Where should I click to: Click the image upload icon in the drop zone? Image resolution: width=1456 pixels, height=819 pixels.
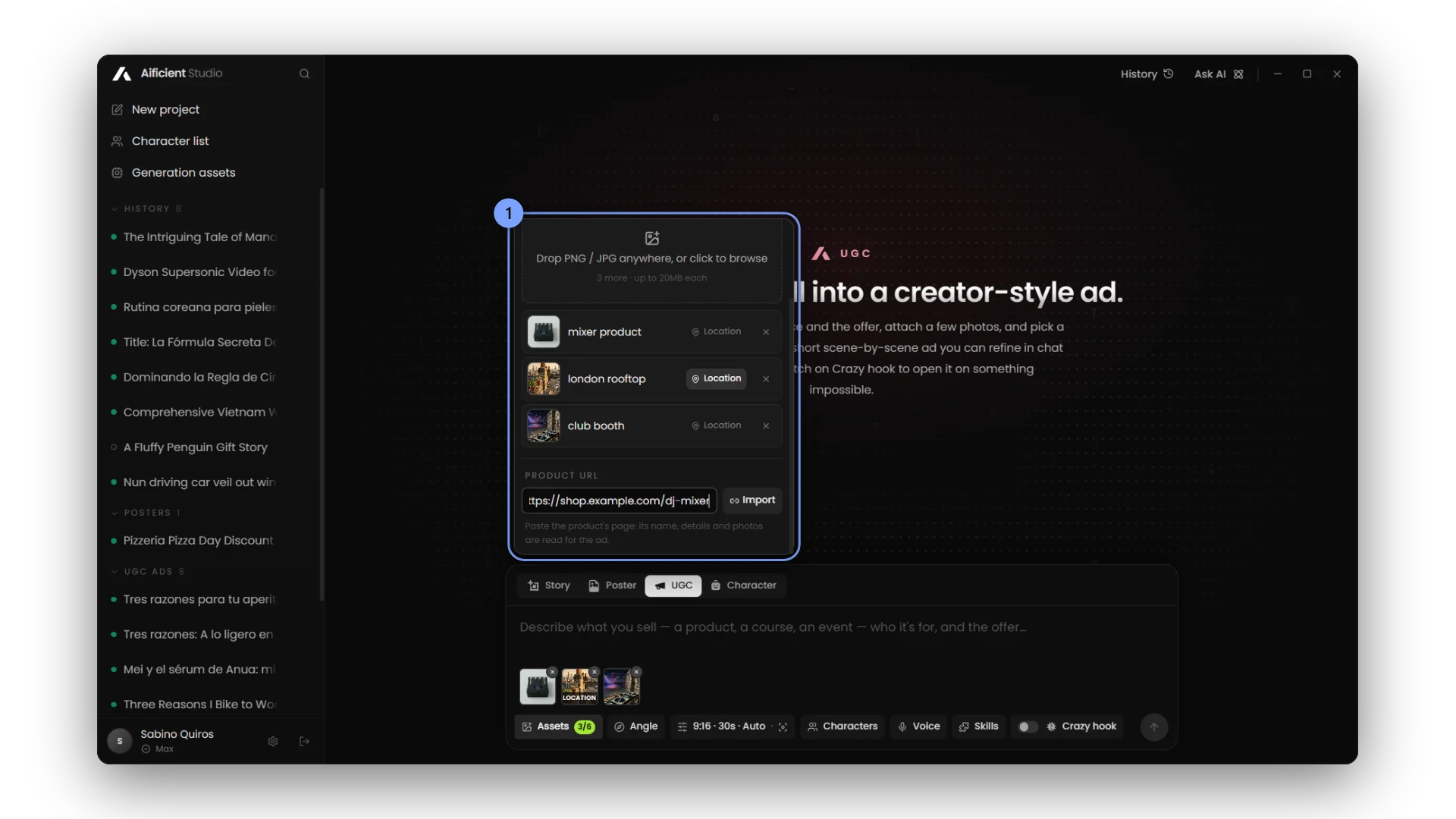(x=652, y=238)
